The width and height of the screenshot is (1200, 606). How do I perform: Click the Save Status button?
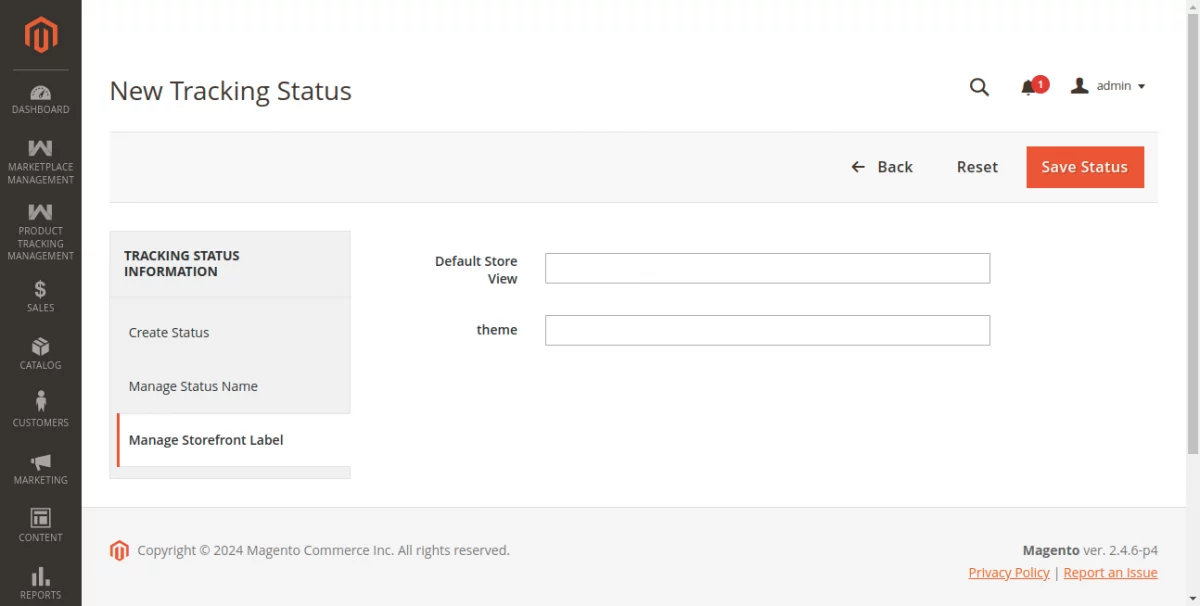point(1084,167)
